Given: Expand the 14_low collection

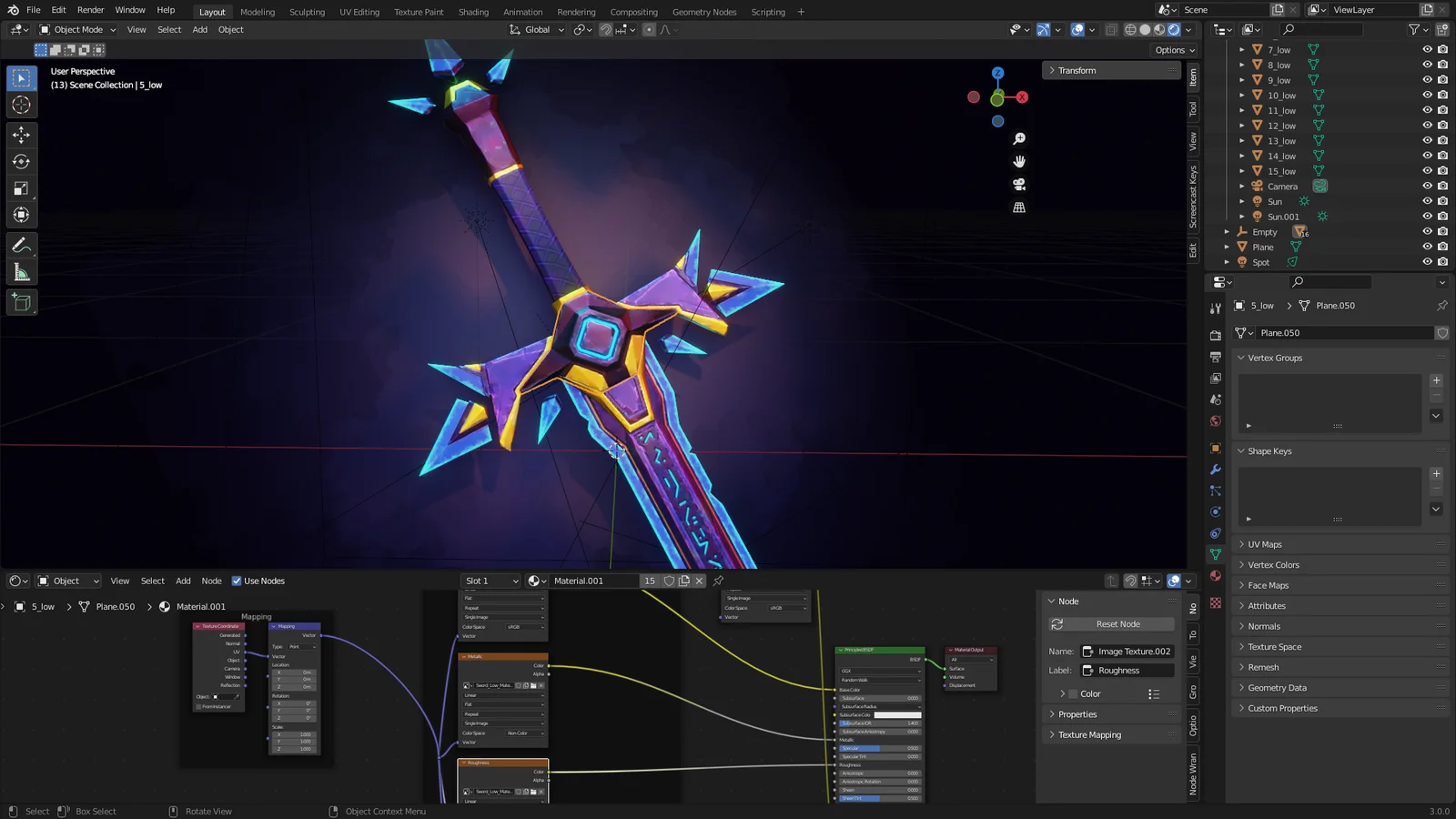Looking at the screenshot, I should [x=1241, y=156].
